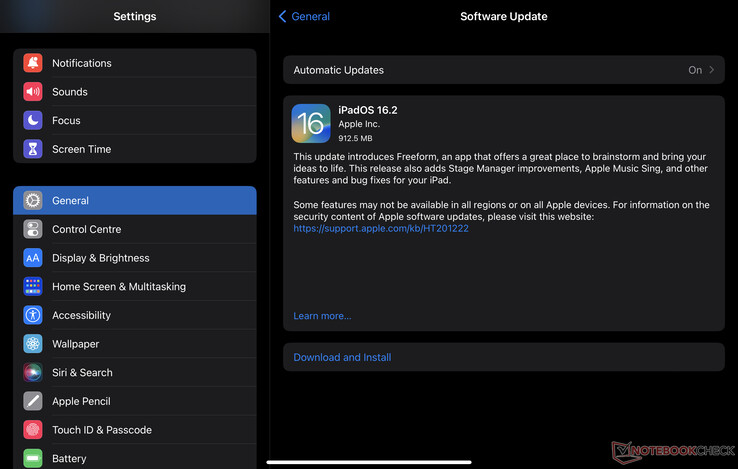738x469 pixels.
Task: Tap the Touch ID fingerprint icon
Action: tap(33, 430)
